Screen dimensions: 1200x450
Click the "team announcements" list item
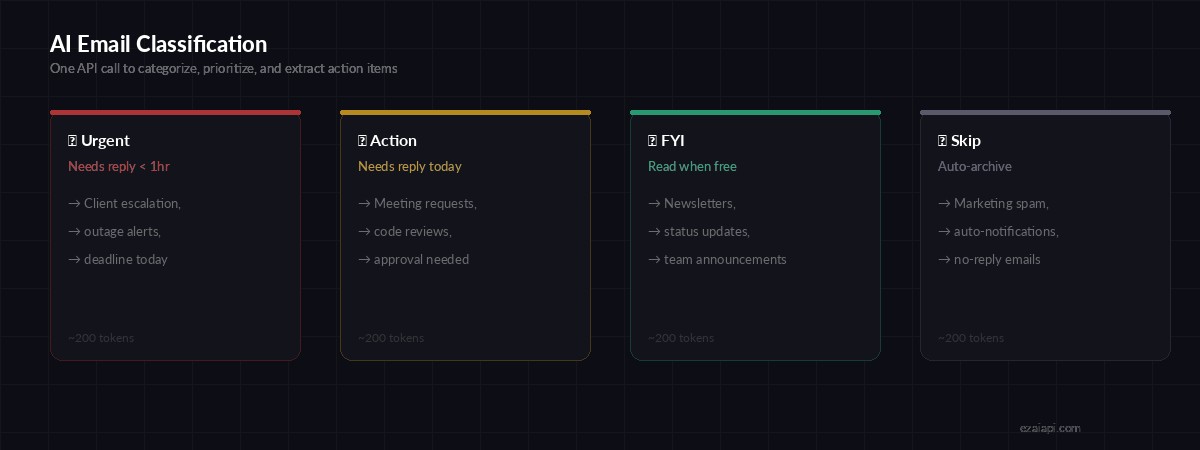pyautogui.click(x=724, y=259)
